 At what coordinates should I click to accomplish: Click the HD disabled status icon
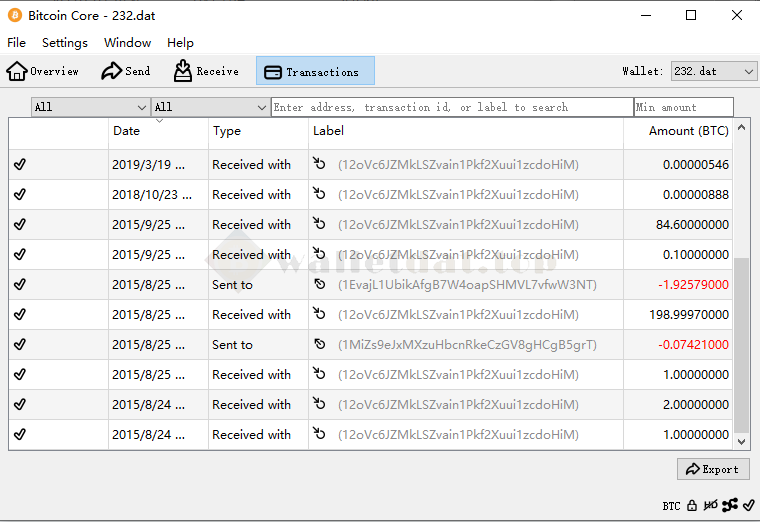pos(710,506)
